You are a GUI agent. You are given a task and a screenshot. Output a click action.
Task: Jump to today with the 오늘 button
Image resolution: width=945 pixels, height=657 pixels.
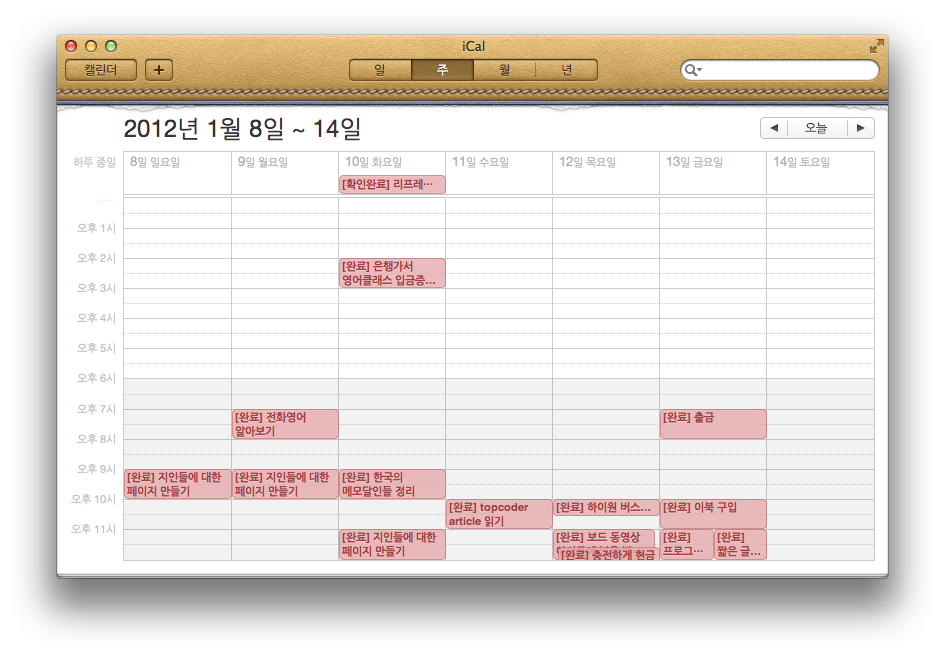[816, 128]
